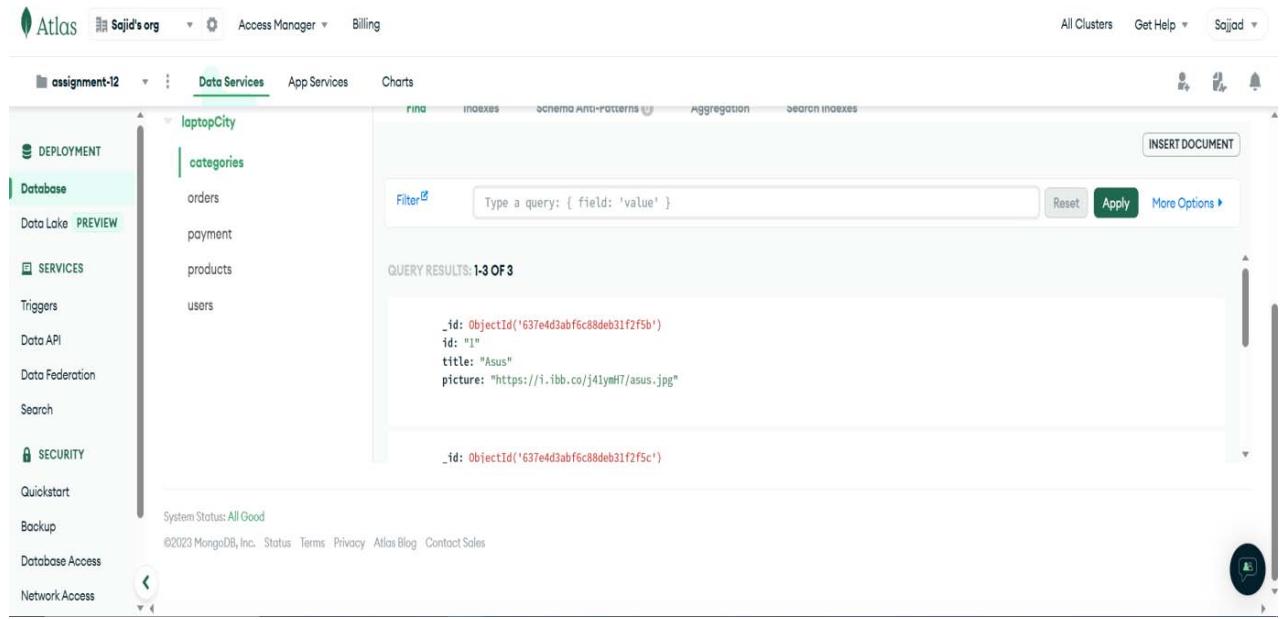
Task: Open organization settings gear icon
Action: coord(212,23)
